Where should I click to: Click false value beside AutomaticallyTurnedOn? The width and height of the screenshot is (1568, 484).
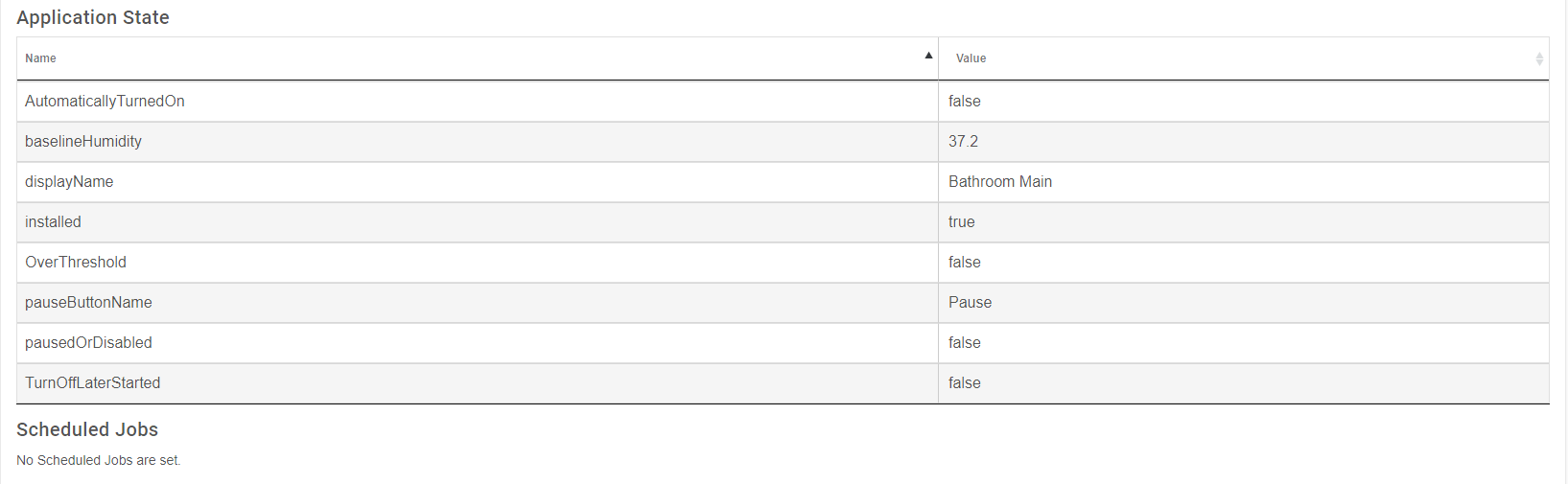[964, 102]
